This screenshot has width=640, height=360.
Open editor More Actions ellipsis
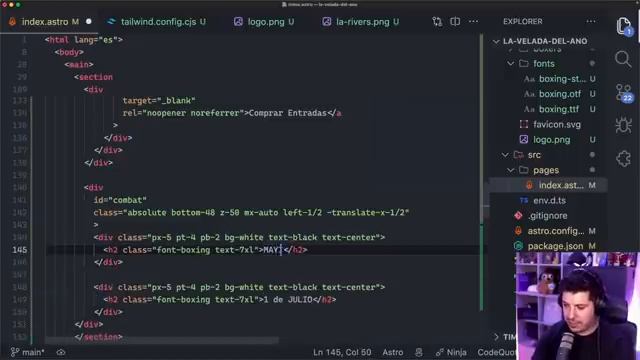coord(473,22)
